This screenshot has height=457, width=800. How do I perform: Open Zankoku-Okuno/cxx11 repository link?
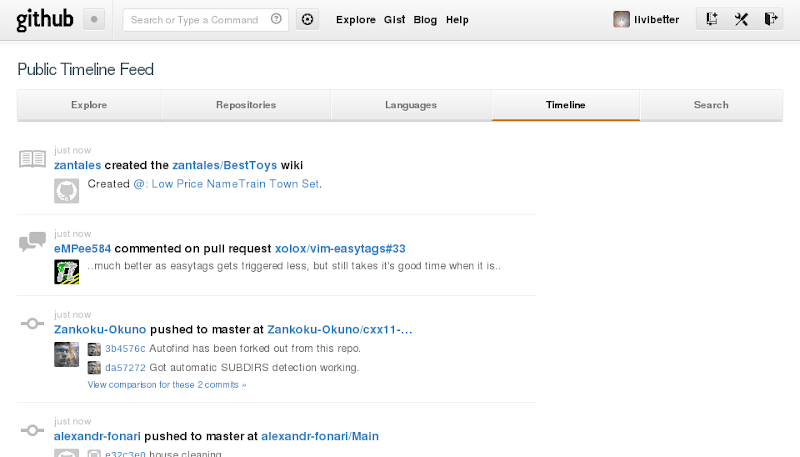tap(340, 329)
